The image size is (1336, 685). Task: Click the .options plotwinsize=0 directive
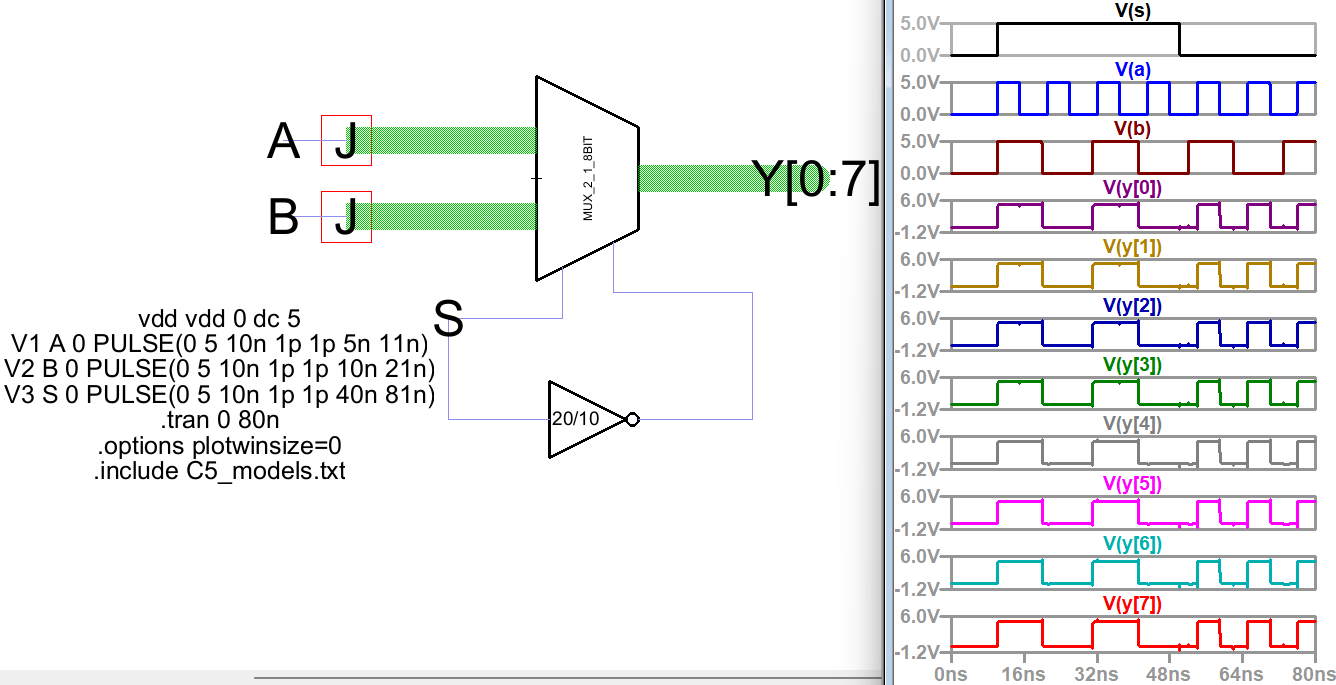219,445
